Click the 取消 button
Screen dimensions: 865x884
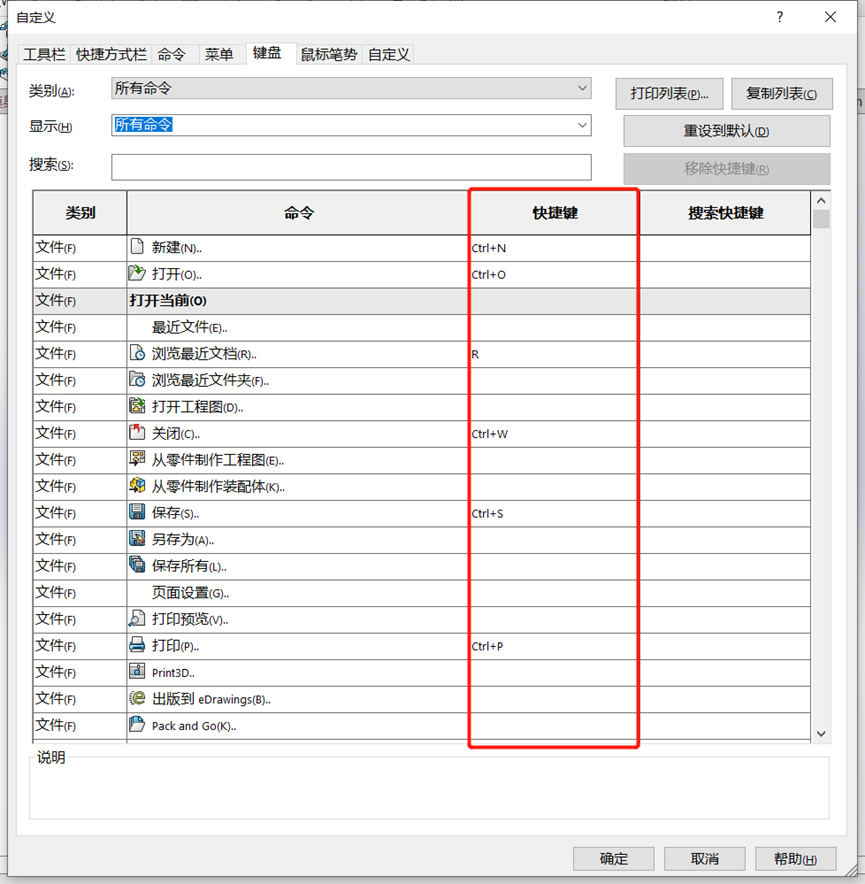pyautogui.click(x=704, y=859)
